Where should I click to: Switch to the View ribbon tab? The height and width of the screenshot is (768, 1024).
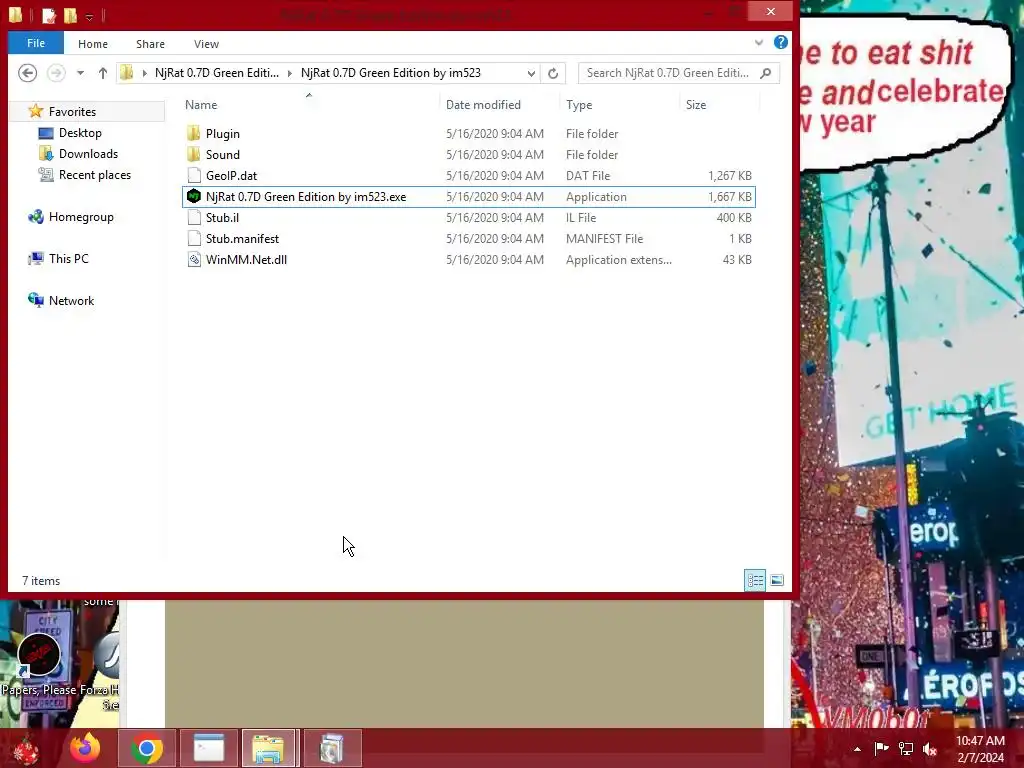pyautogui.click(x=206, y=44)
